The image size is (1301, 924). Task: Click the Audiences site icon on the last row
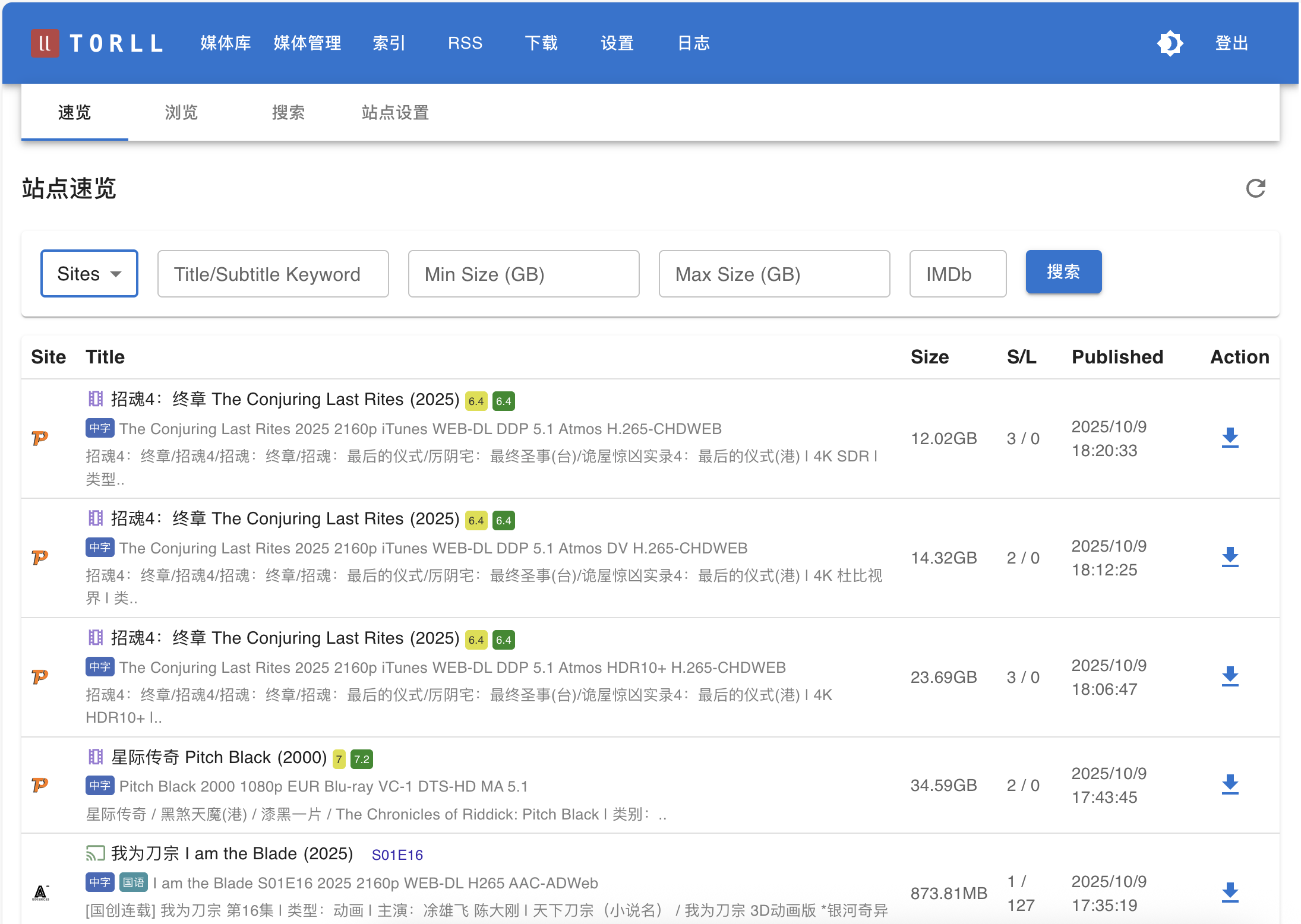(x=40, y=893)
